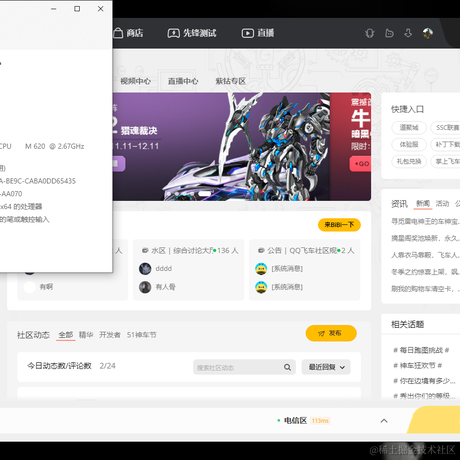Screen dimensions: 460x460
Task: Click the magnifier icon in community search
Action: (x=287, y=367)
